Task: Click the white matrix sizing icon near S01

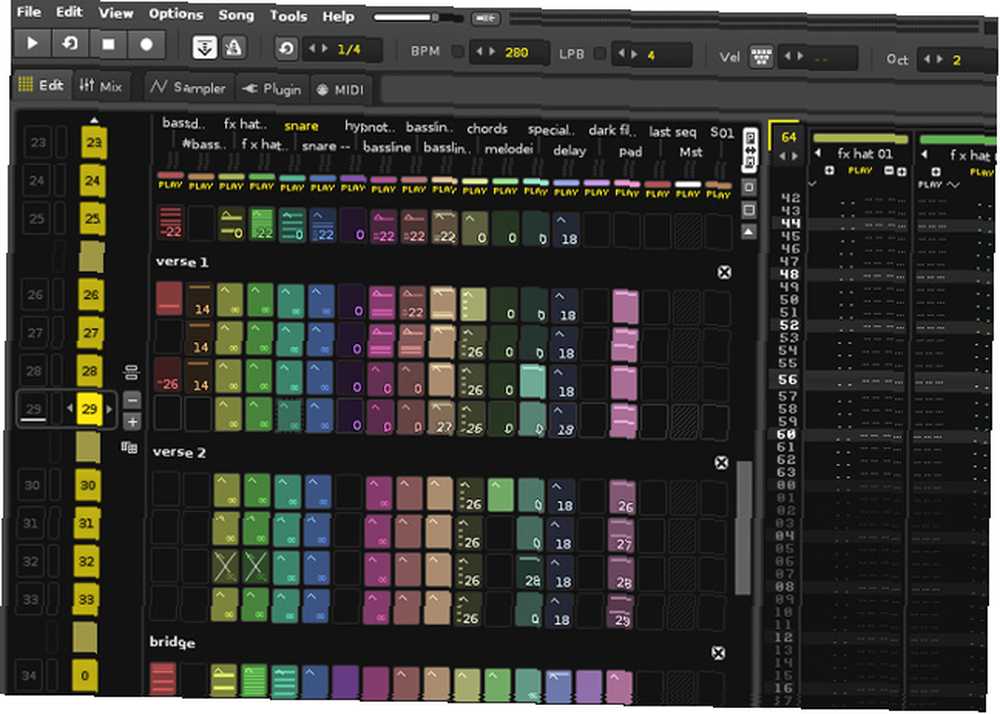Action: point(750,150)
